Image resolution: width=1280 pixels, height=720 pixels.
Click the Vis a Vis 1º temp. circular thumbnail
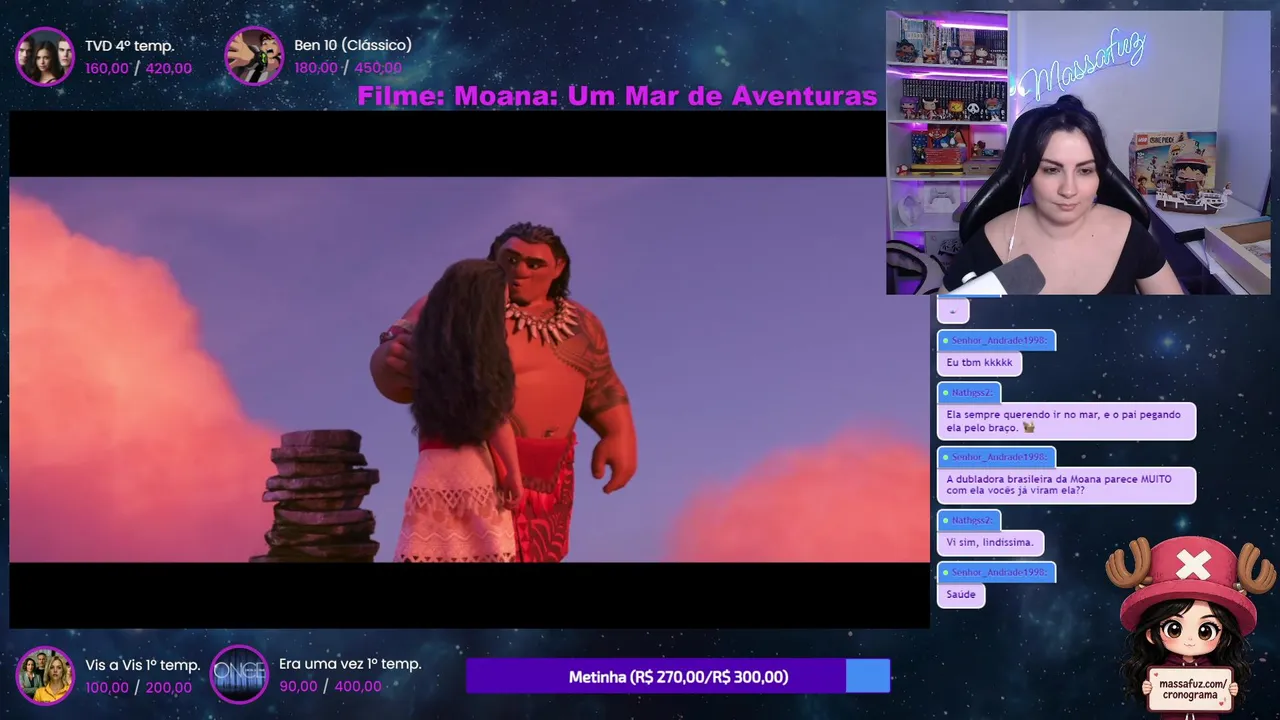pos(45,675)
